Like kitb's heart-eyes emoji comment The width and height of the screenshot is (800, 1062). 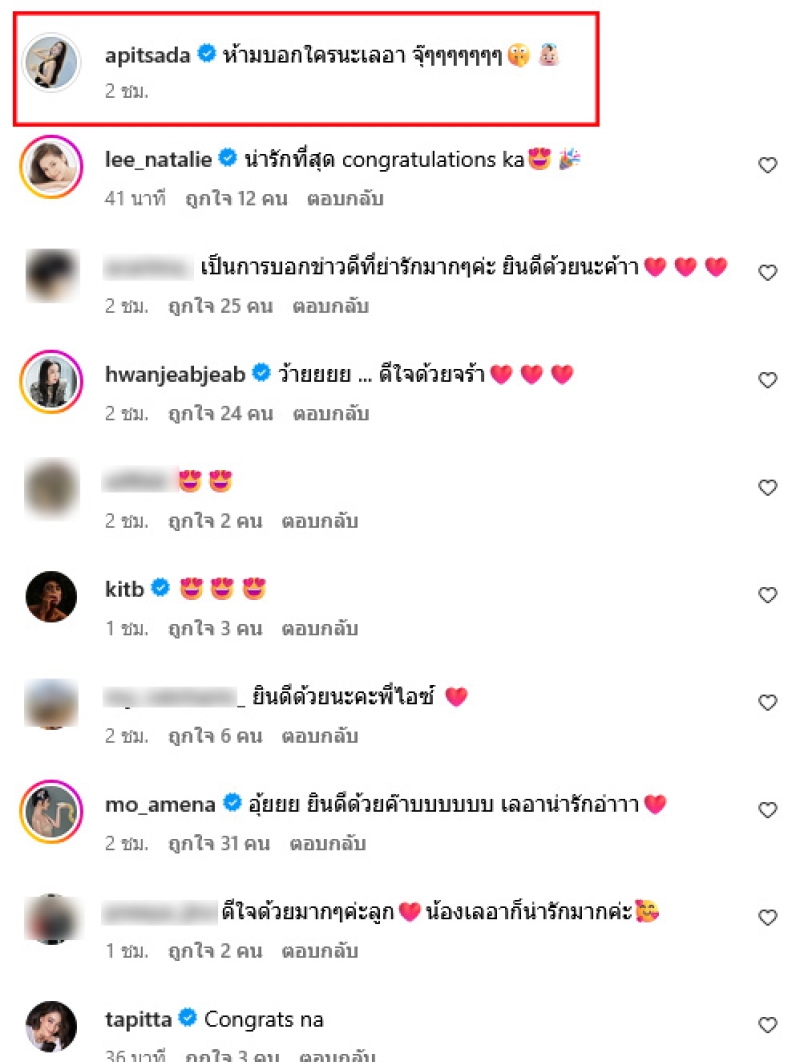[767, 595]
